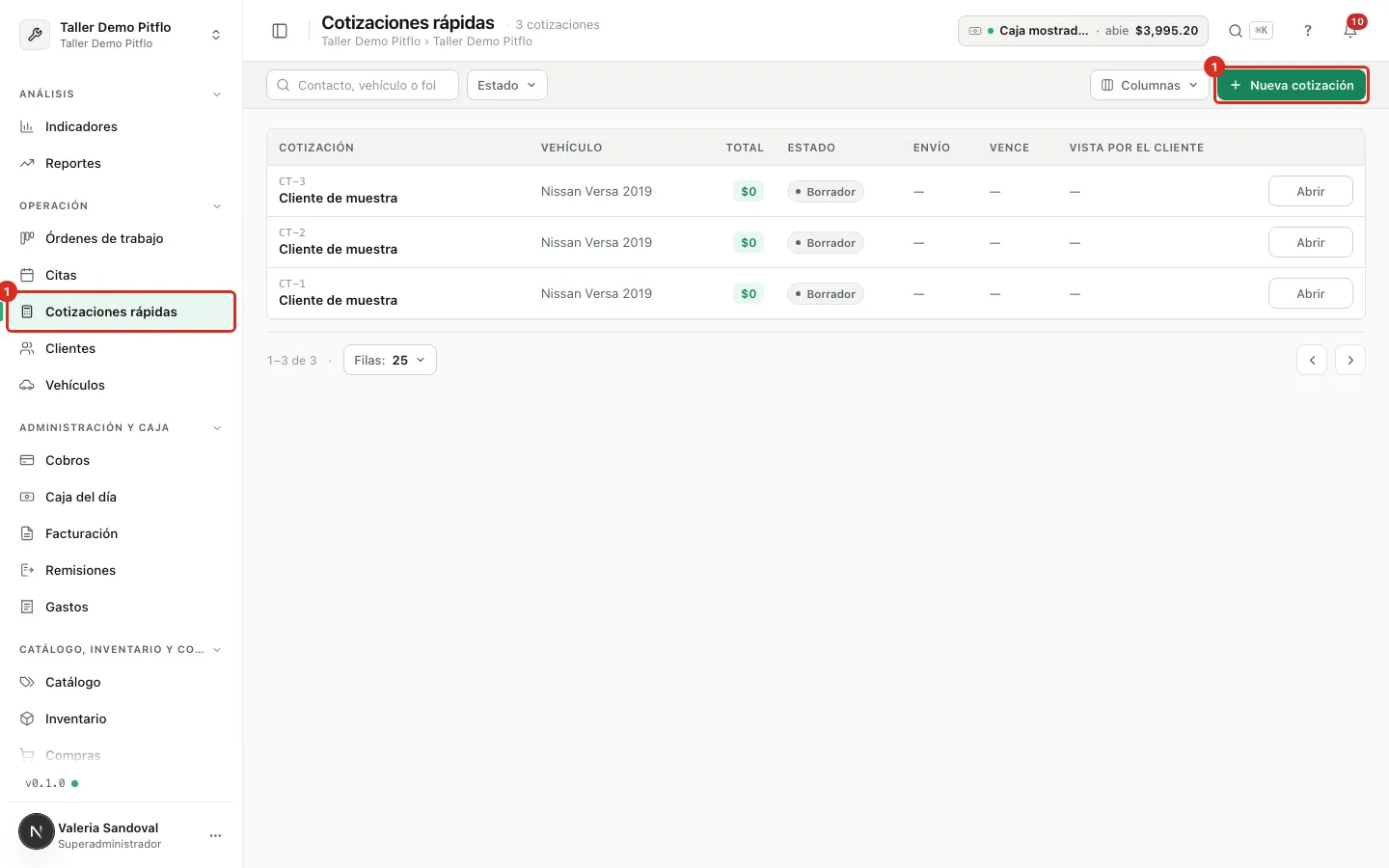The image size is (1389, 868).
Task: Open Órdenes de trabajo menu item
Action: tap(122, 238)
